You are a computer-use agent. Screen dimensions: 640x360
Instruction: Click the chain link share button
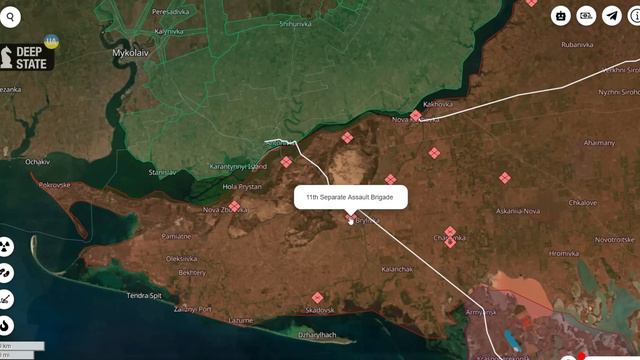6,273
